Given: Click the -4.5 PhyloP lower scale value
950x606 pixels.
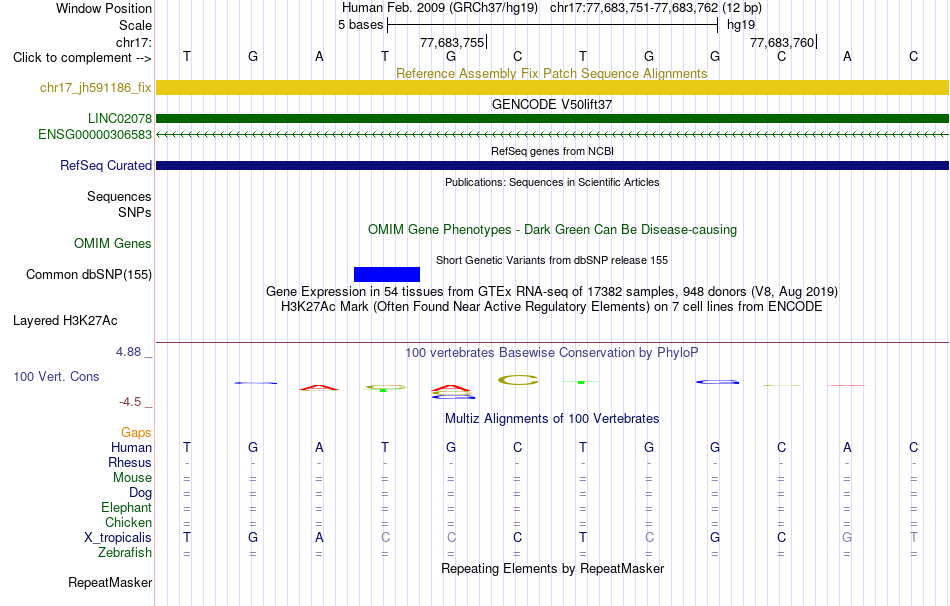Looking at the screenshot, I should coord(130,402).
